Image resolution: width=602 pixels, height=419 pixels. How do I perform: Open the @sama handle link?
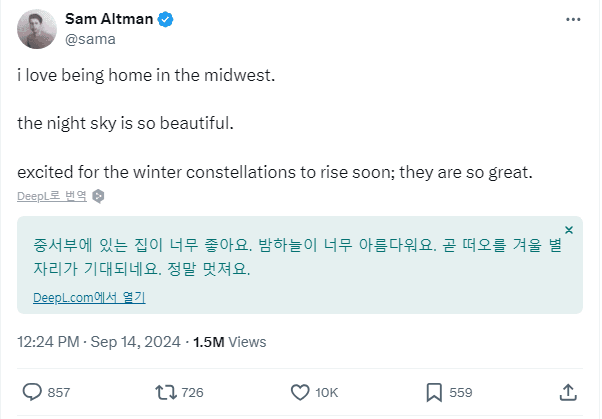point(89,40)
